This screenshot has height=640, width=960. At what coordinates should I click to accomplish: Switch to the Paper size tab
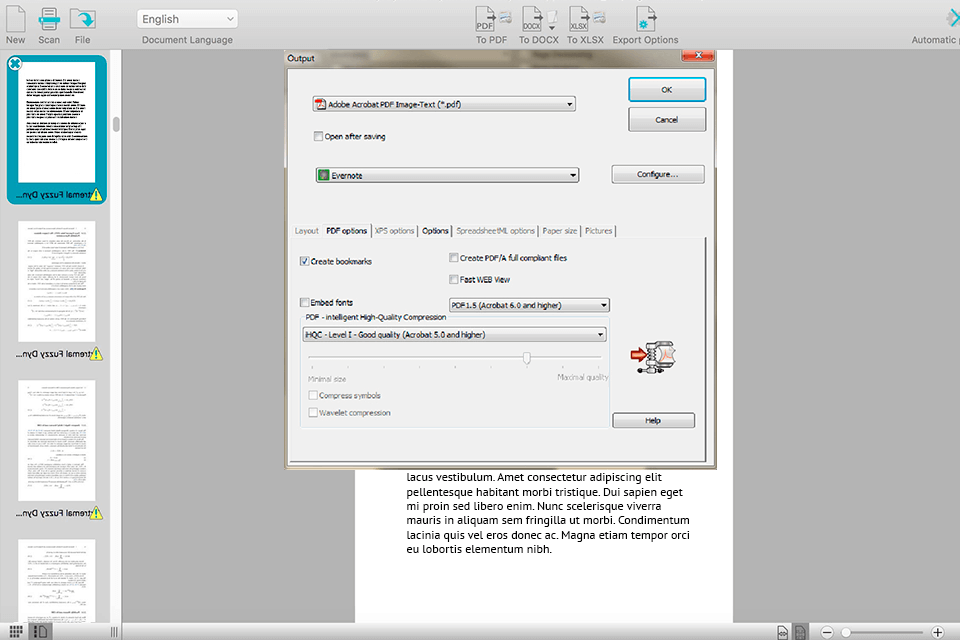click(x=559, y=230)
